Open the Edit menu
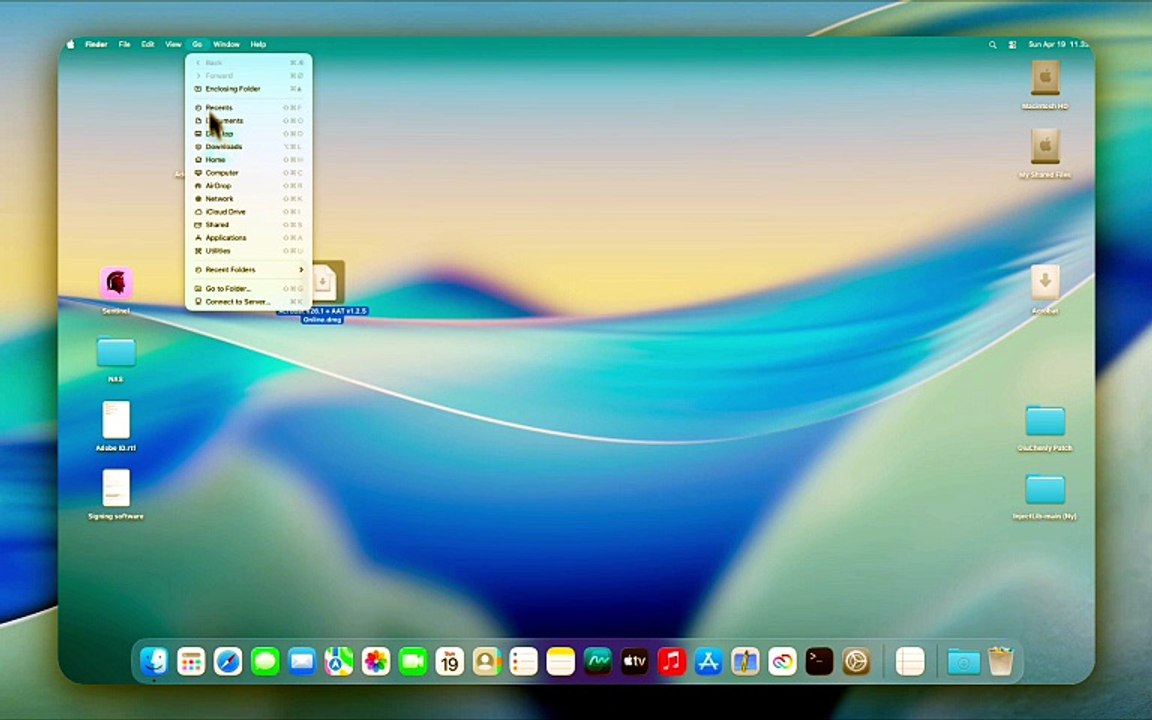 148,45
